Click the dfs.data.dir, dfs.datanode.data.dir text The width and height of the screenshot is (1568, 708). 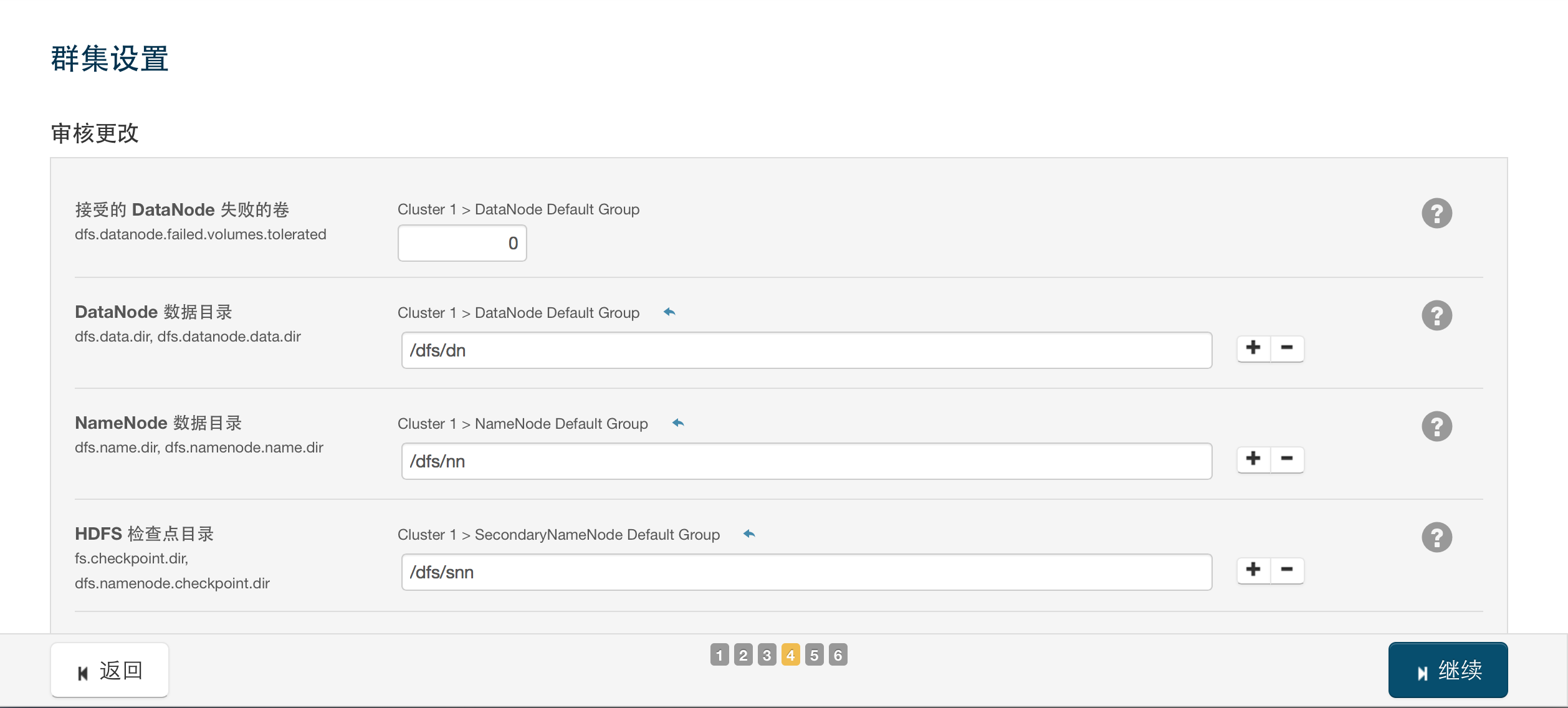[x=188, y=337]
